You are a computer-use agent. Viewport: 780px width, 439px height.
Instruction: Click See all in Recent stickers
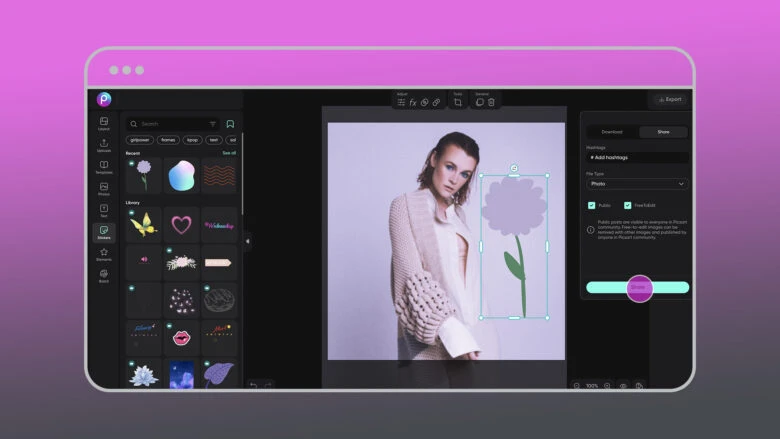(x=229, y=153)
